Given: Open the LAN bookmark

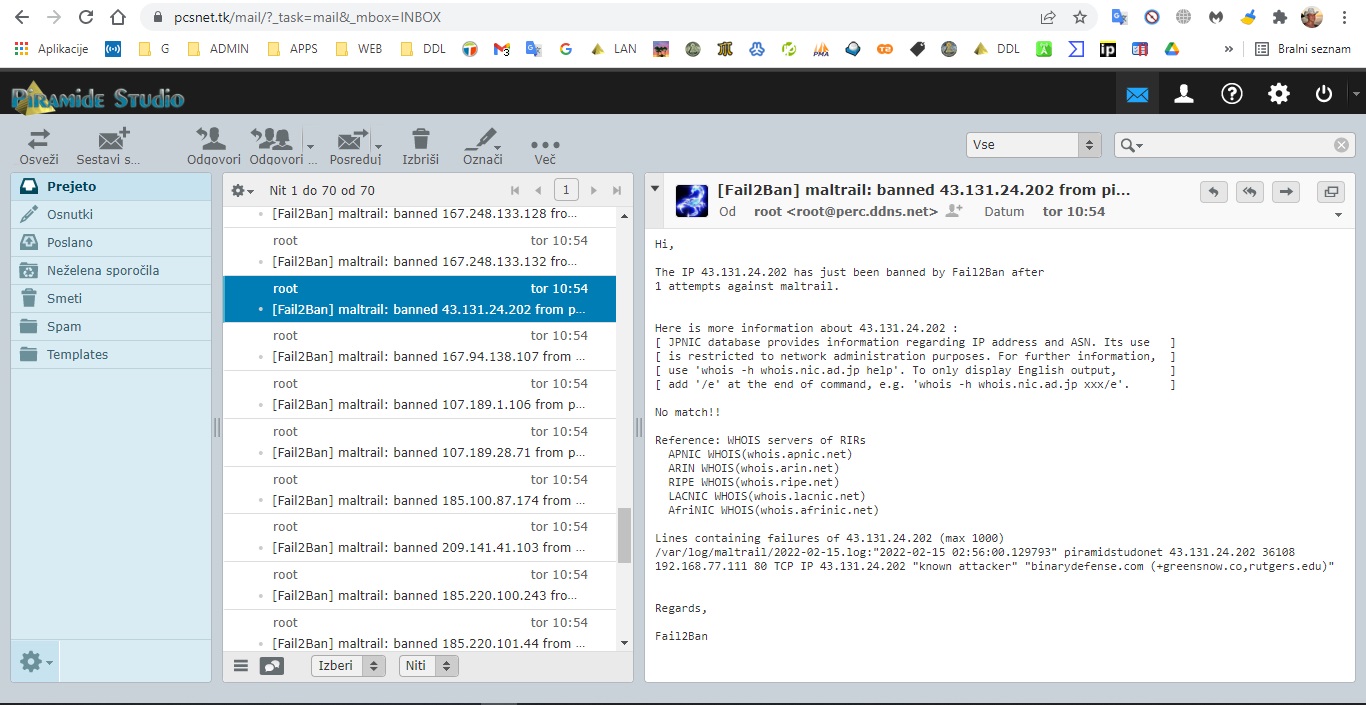Looking at the screenshot, I should click(x=614, y=48).
